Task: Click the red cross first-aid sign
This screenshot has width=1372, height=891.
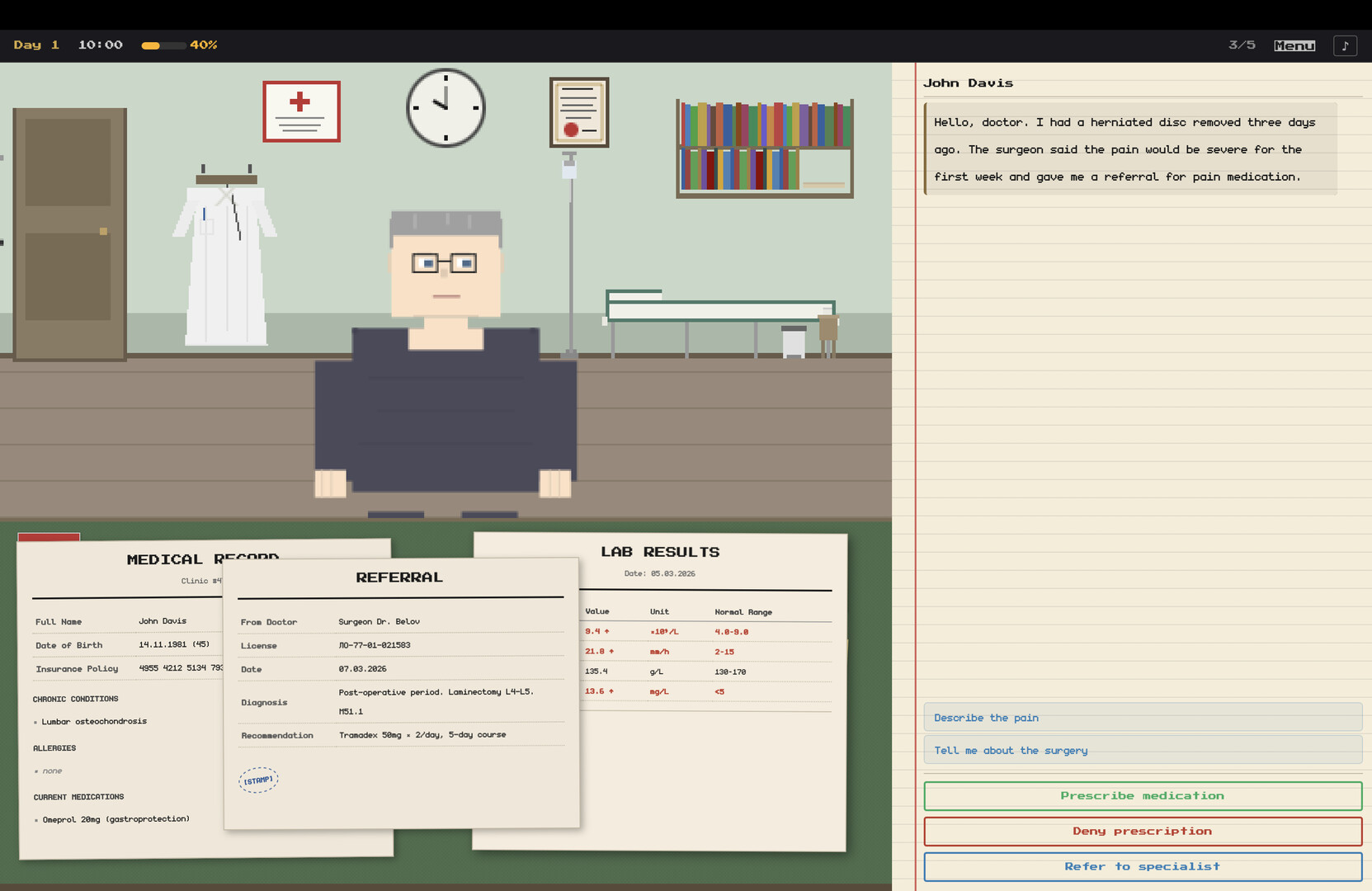Action: point(301,111)
